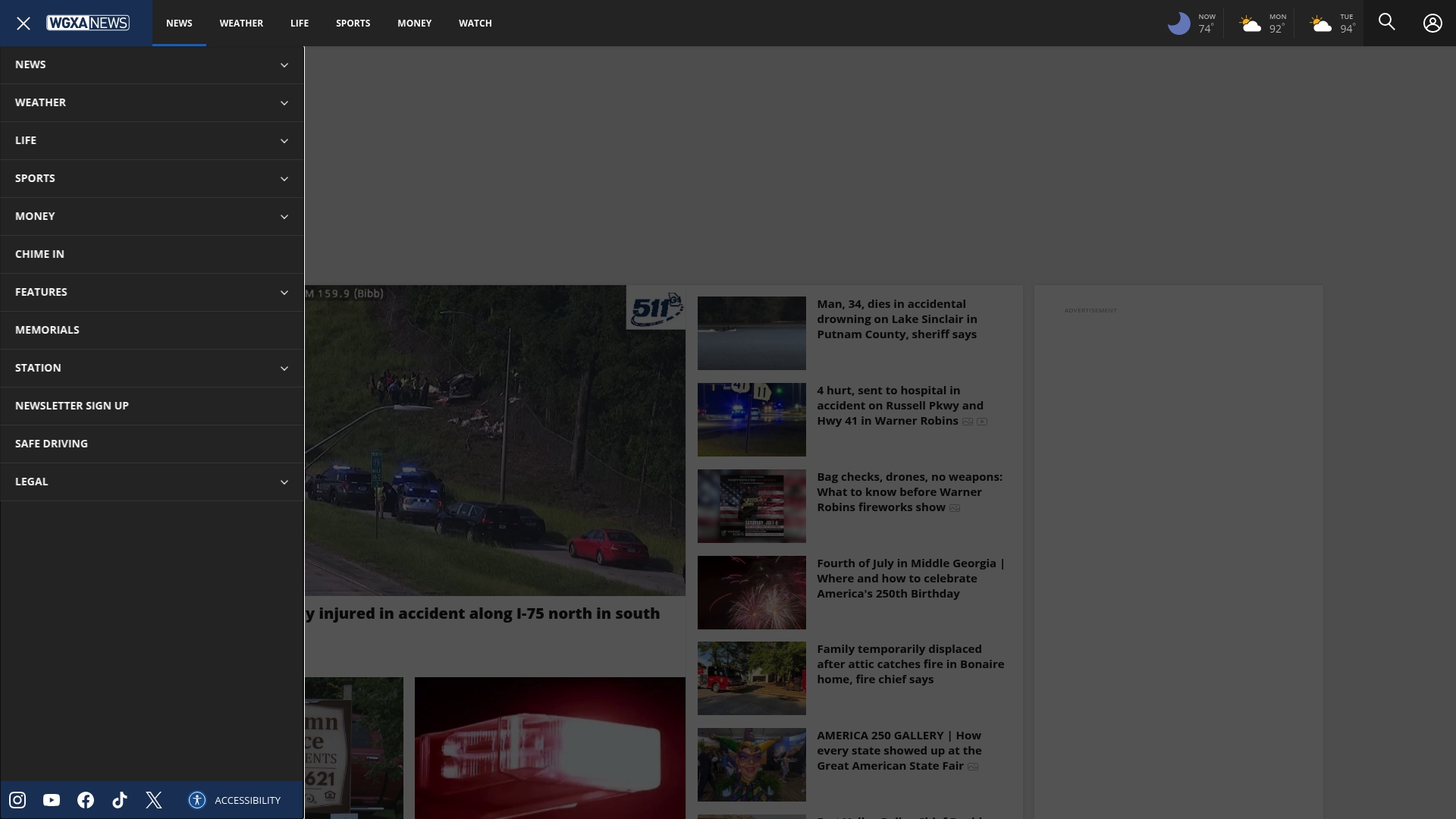Click the search magnifier icon

(1387, 23)
